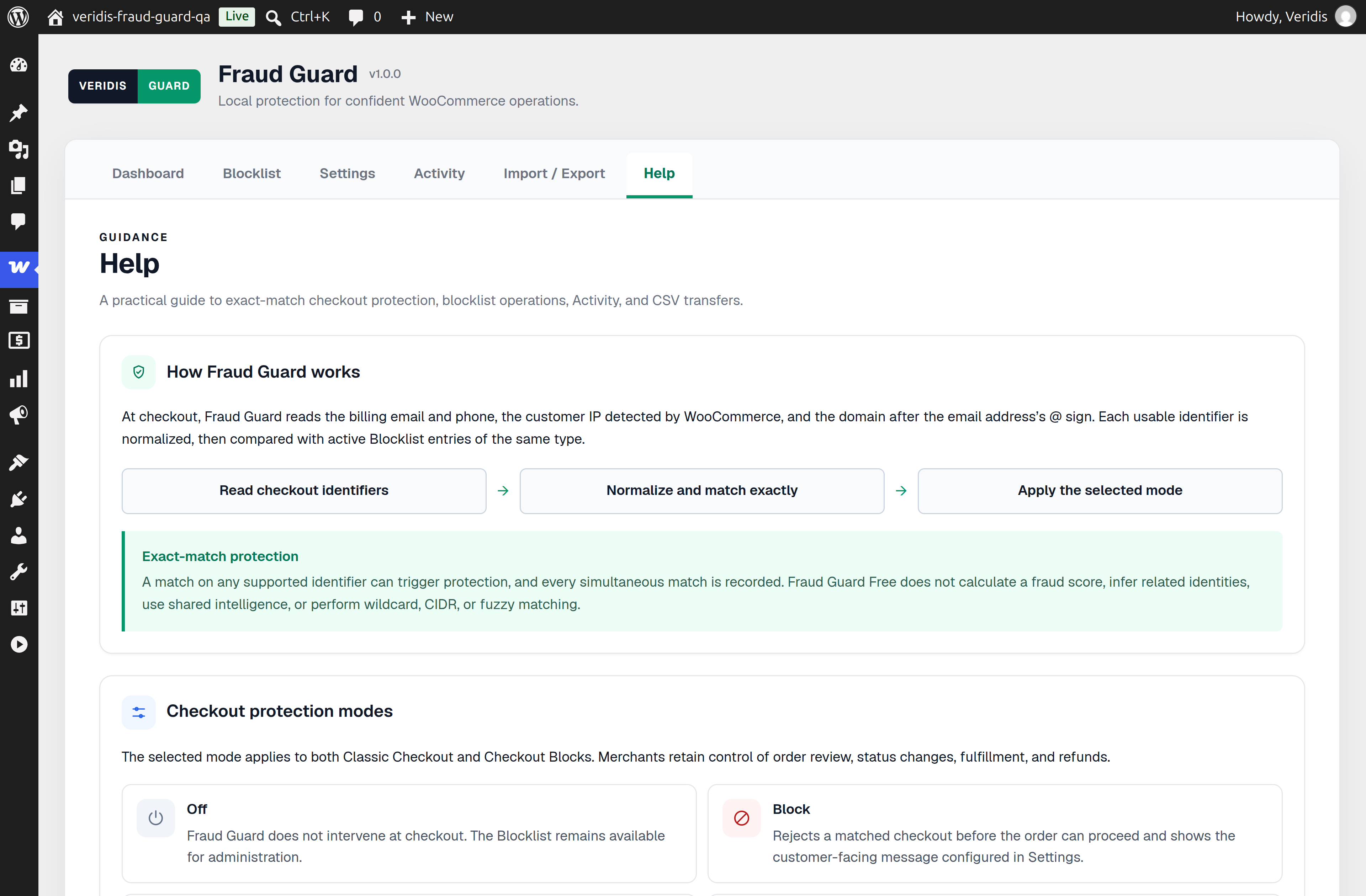Open Appearance brush icon in sidebar
The width and height of the screenshot is (1366, 896).
(x=19, y=462)
